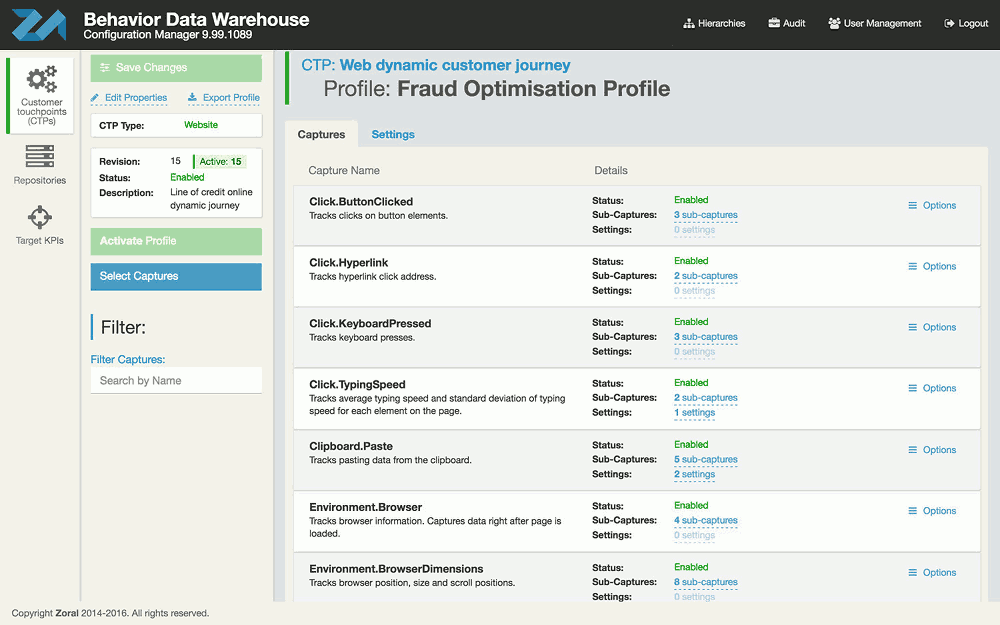Click Edit Properties link
The width and height of the screenshot is (1000, 625).
[129, 98]
